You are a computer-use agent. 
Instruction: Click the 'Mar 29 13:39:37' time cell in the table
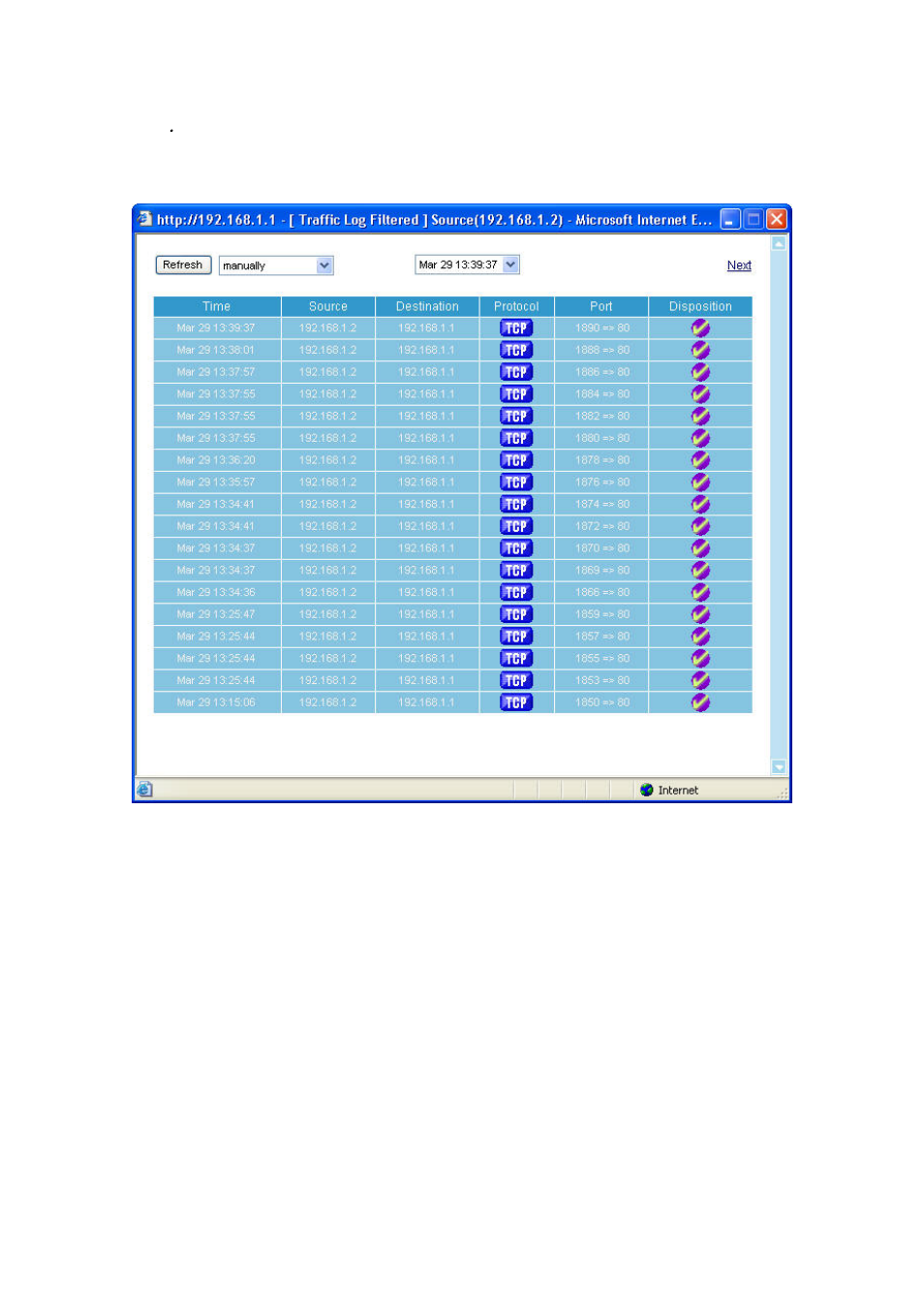point(216,328)
